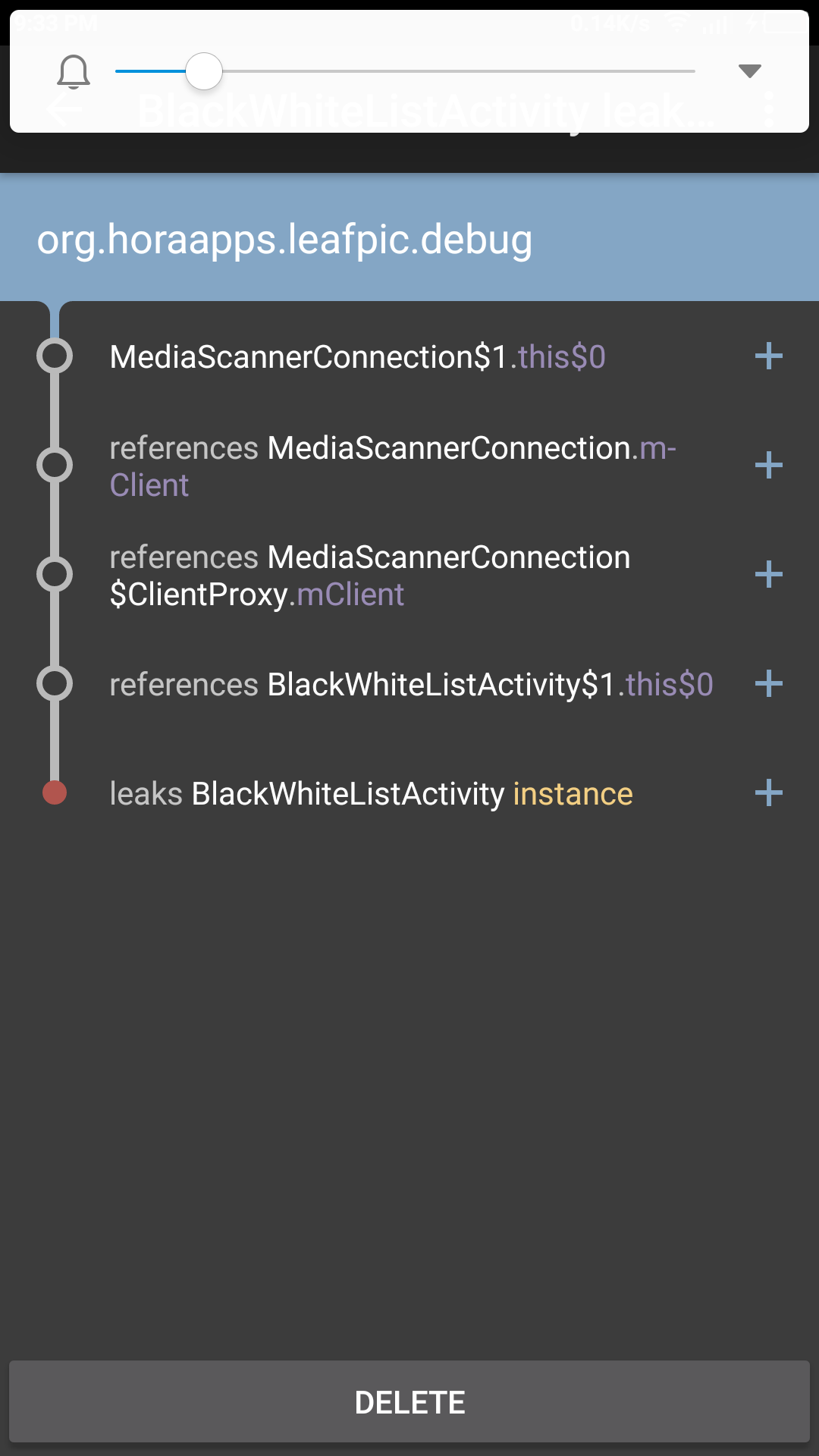Viewport: 819px width, 1456px height.
Task: Open the BlackWhiteListActivity leak notification
Action: tap(425, 110)
